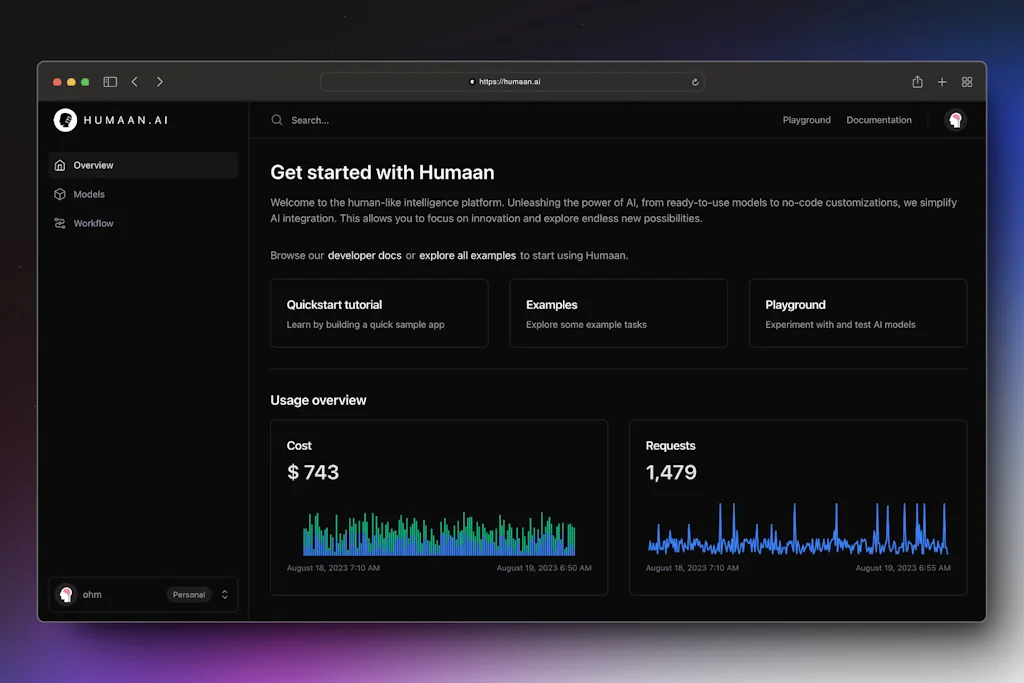The width and height of the screenshot is (1024, 683).
Task: Open the profile avatar in the top bar
Action: click(x=956, y=120)
